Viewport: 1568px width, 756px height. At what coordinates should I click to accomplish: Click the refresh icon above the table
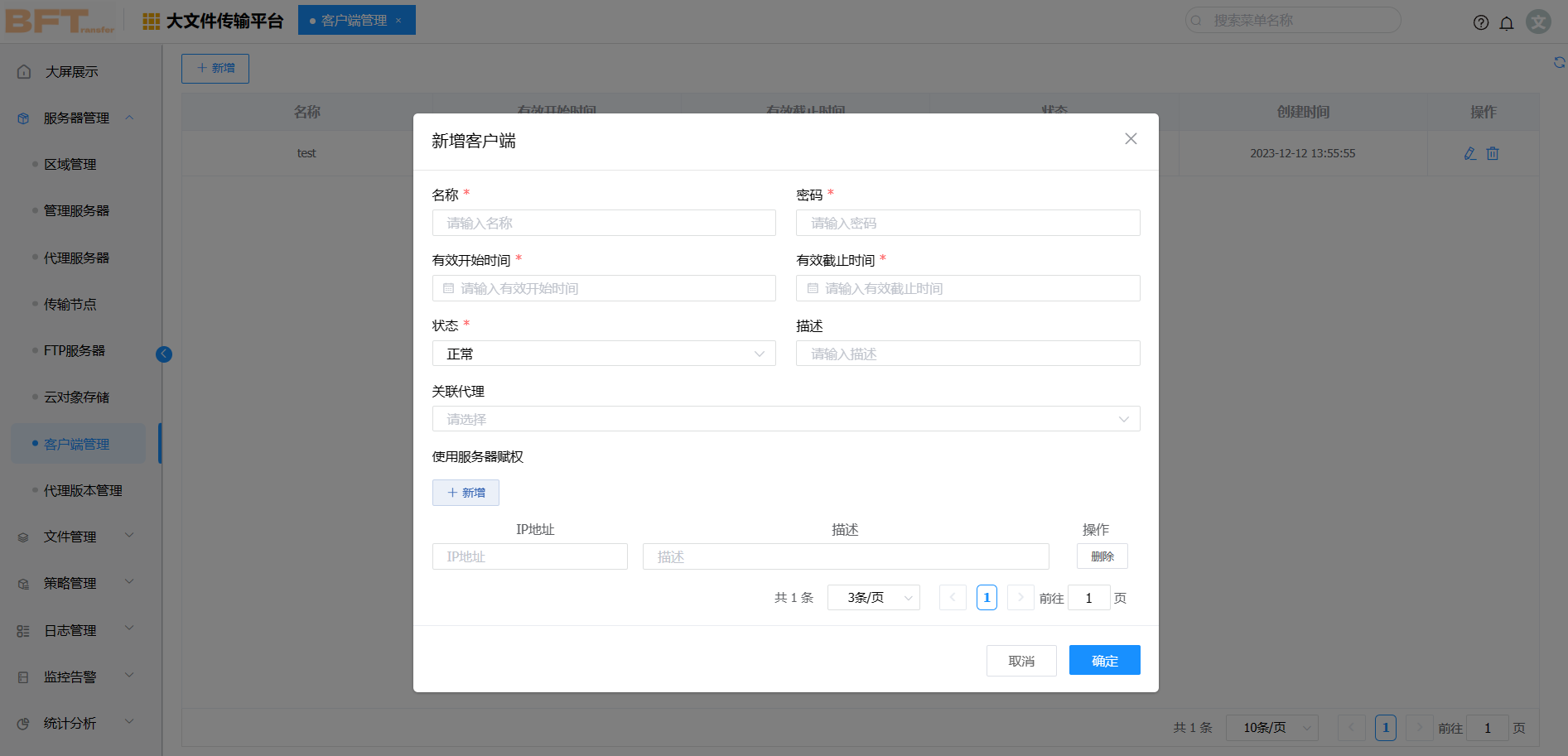[1560, 62]
